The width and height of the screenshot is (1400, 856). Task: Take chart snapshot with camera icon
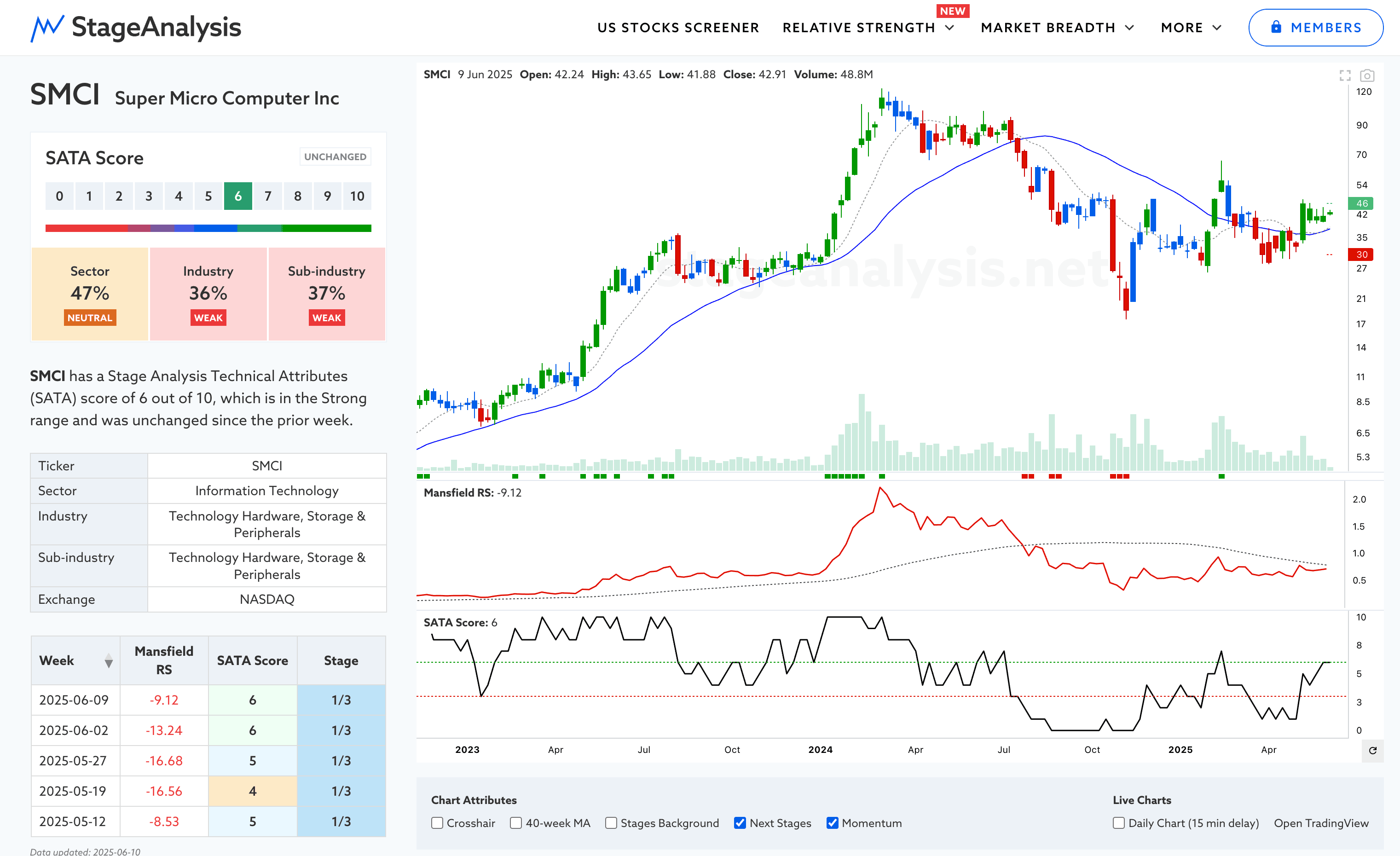[1366, 75]
